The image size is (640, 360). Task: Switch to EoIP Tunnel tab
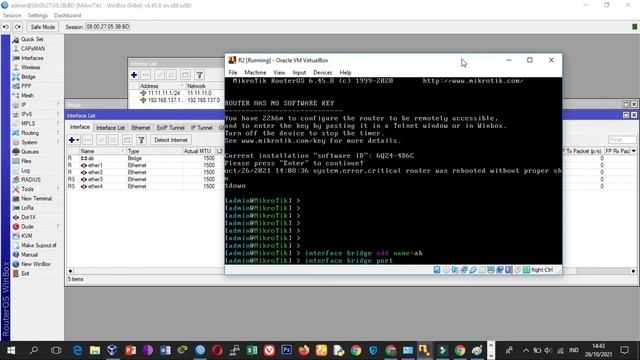click(x=170, y=128)
